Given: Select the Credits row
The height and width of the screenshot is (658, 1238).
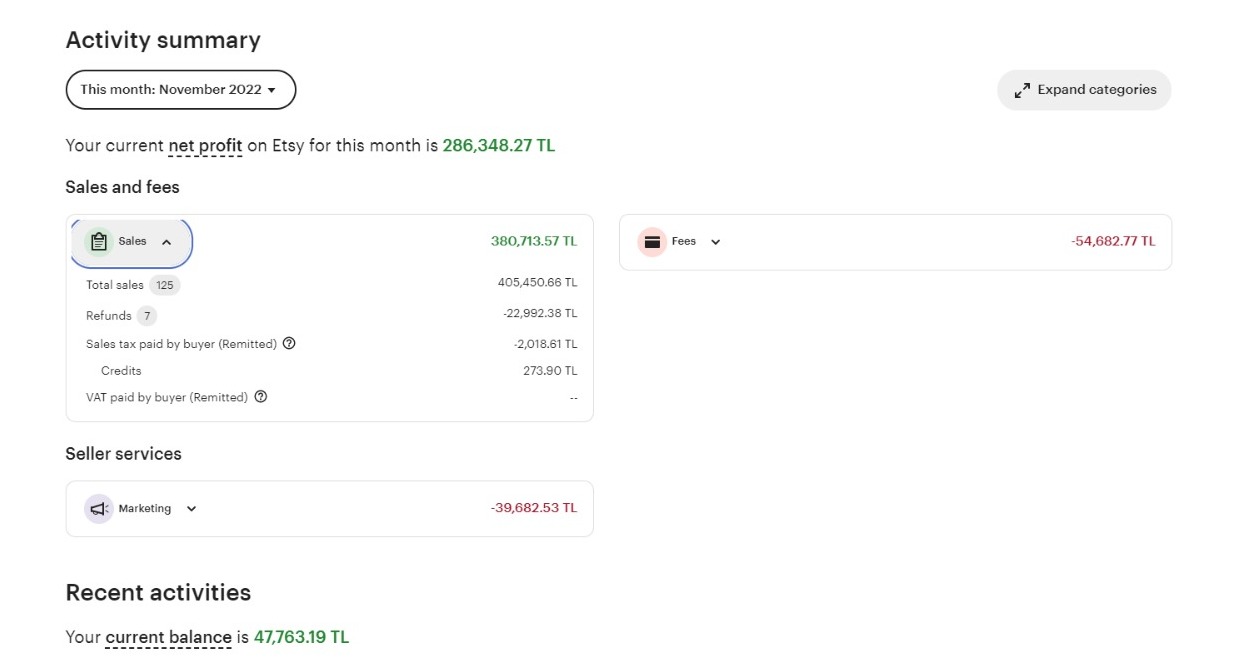Looking at the screenshot, I should point(331,371).
